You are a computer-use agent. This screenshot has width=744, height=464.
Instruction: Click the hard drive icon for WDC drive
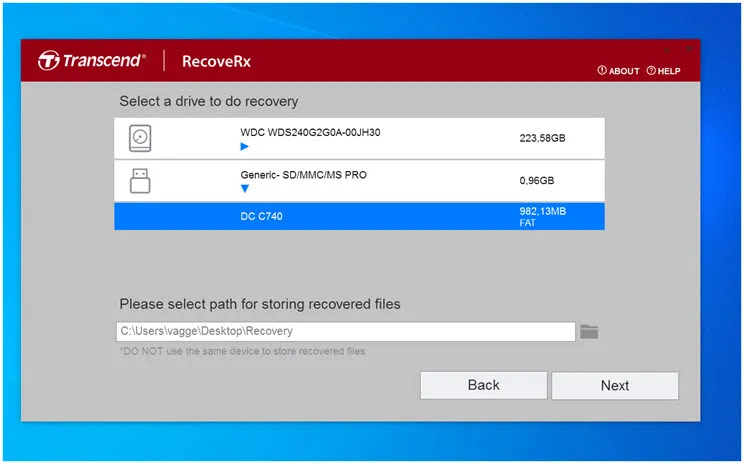point(140,138)
